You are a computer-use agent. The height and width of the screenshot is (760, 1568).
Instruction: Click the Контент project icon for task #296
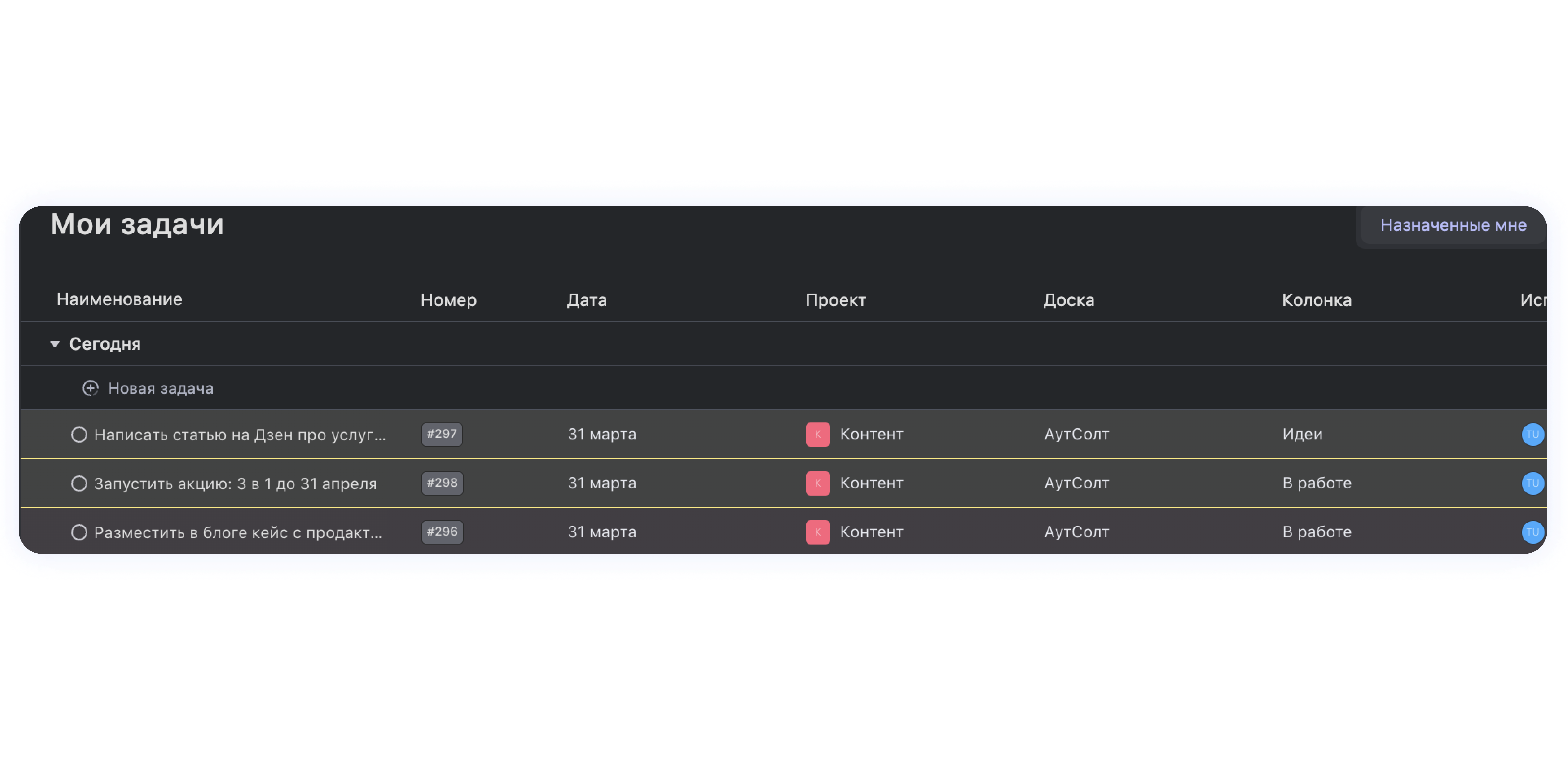click(x=817, y=532)
